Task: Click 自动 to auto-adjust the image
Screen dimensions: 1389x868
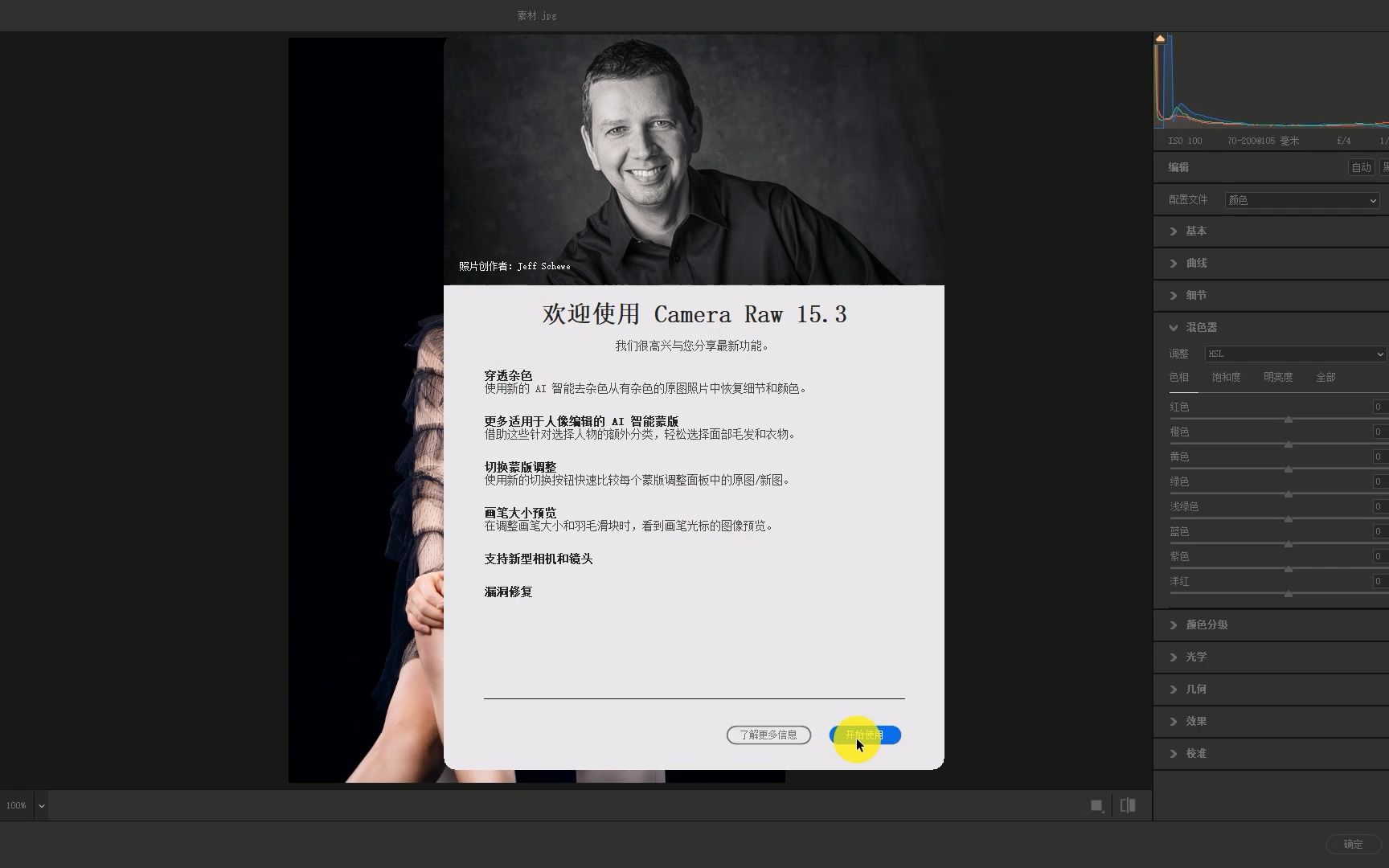Action: tap(1361, 167)
